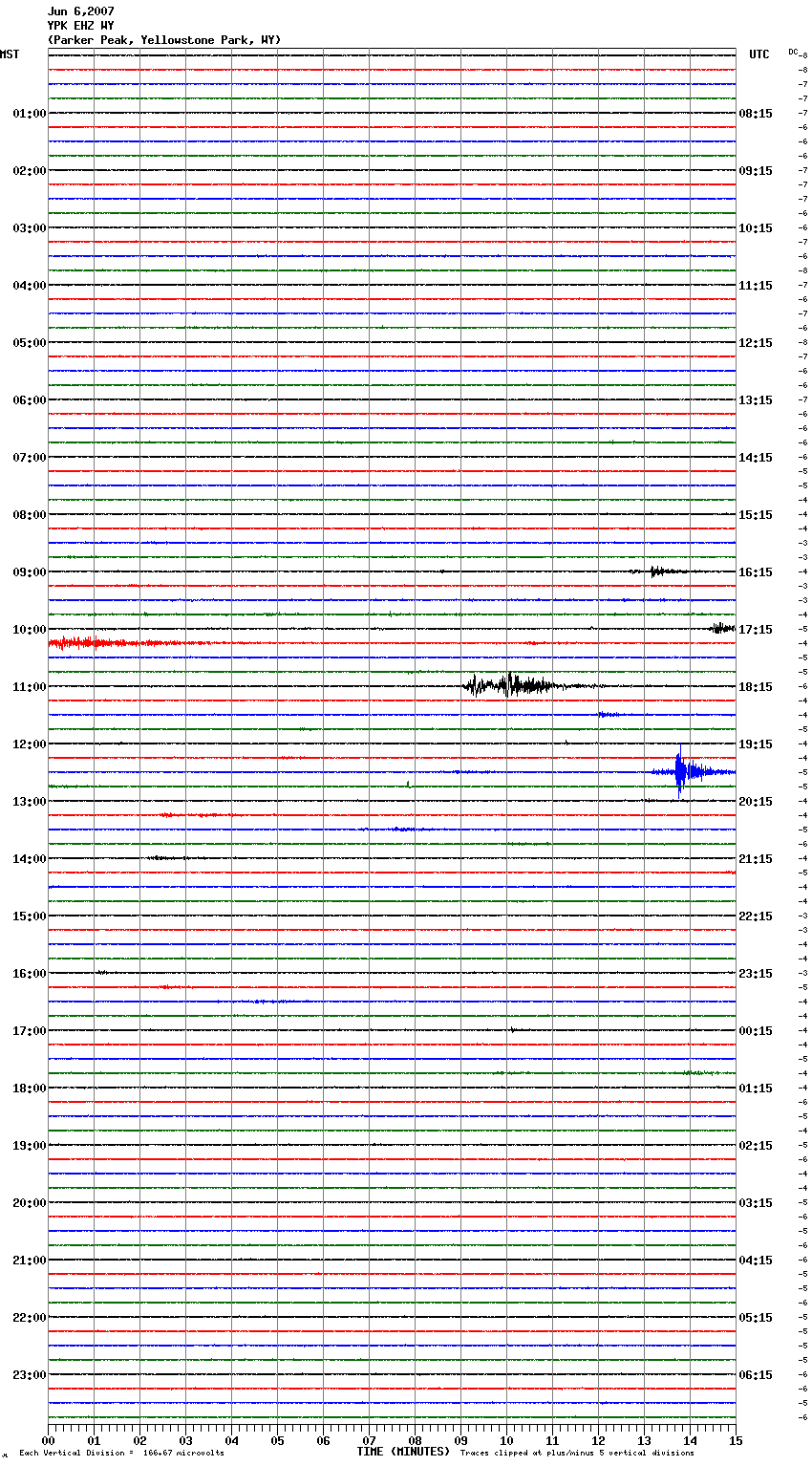Select minute tick label 05 on bottom axis
Image resolution: width=812 pixels, height=1466 pixels.
point(277,1440)
